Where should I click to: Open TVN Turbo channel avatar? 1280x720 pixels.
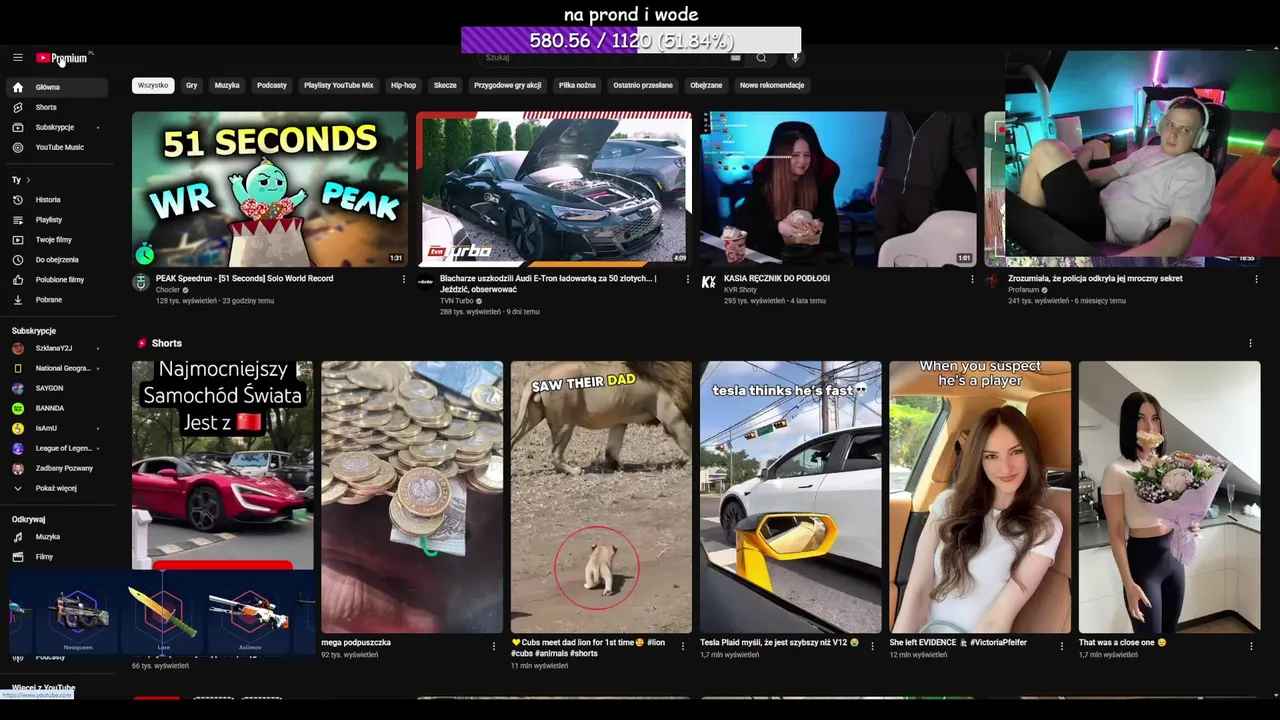click(x=425, y=283)
